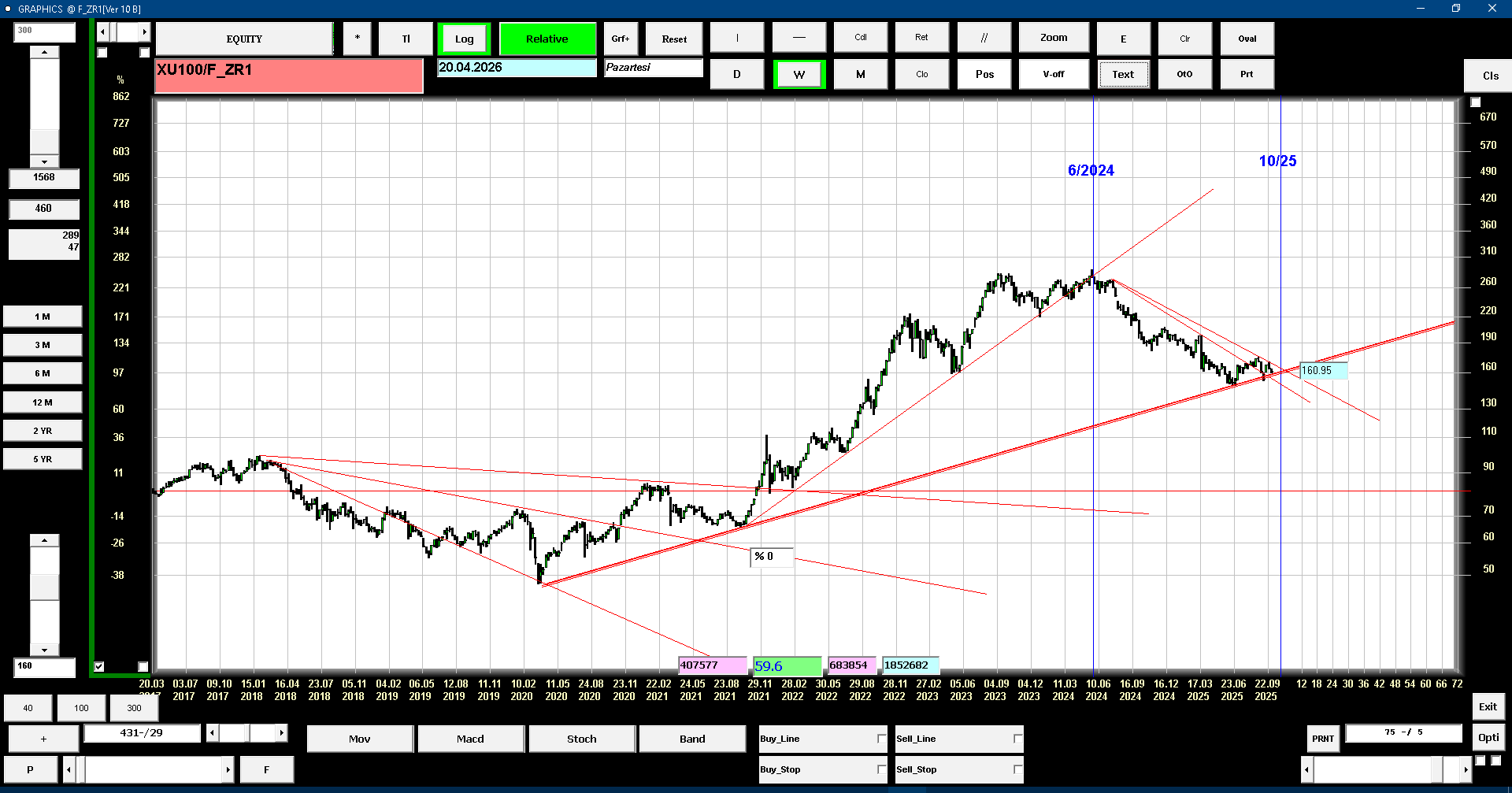
Task: Select the 3 M period range
Action: click(x=43, y=345)
